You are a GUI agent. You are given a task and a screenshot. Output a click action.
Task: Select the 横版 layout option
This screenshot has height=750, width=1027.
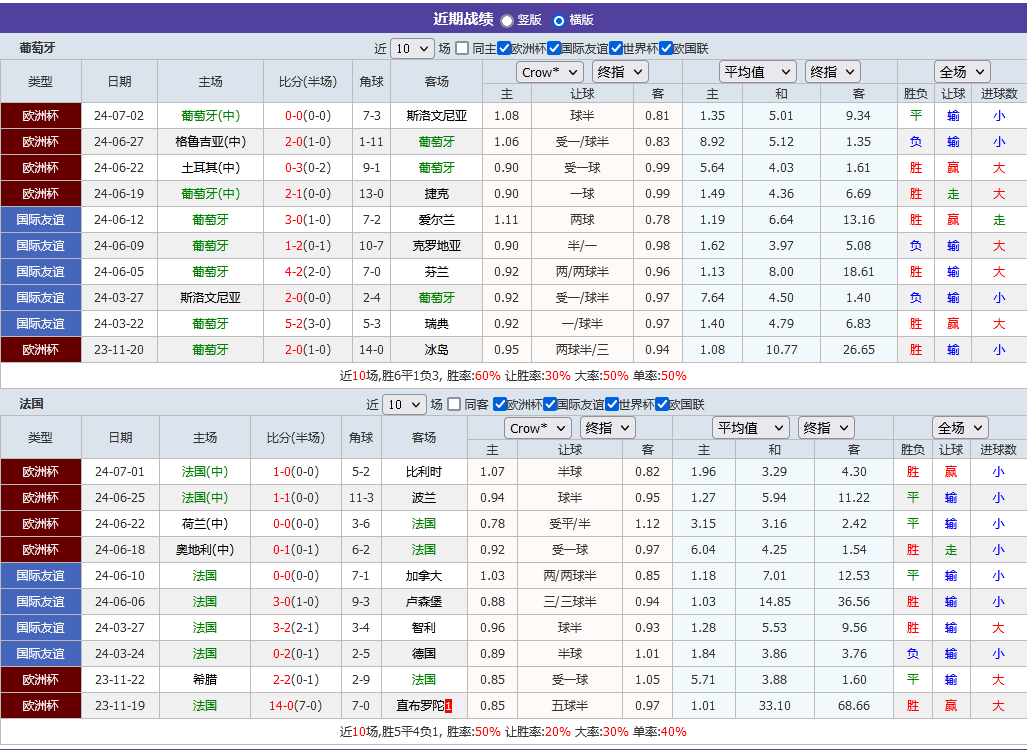coord(559,19)
